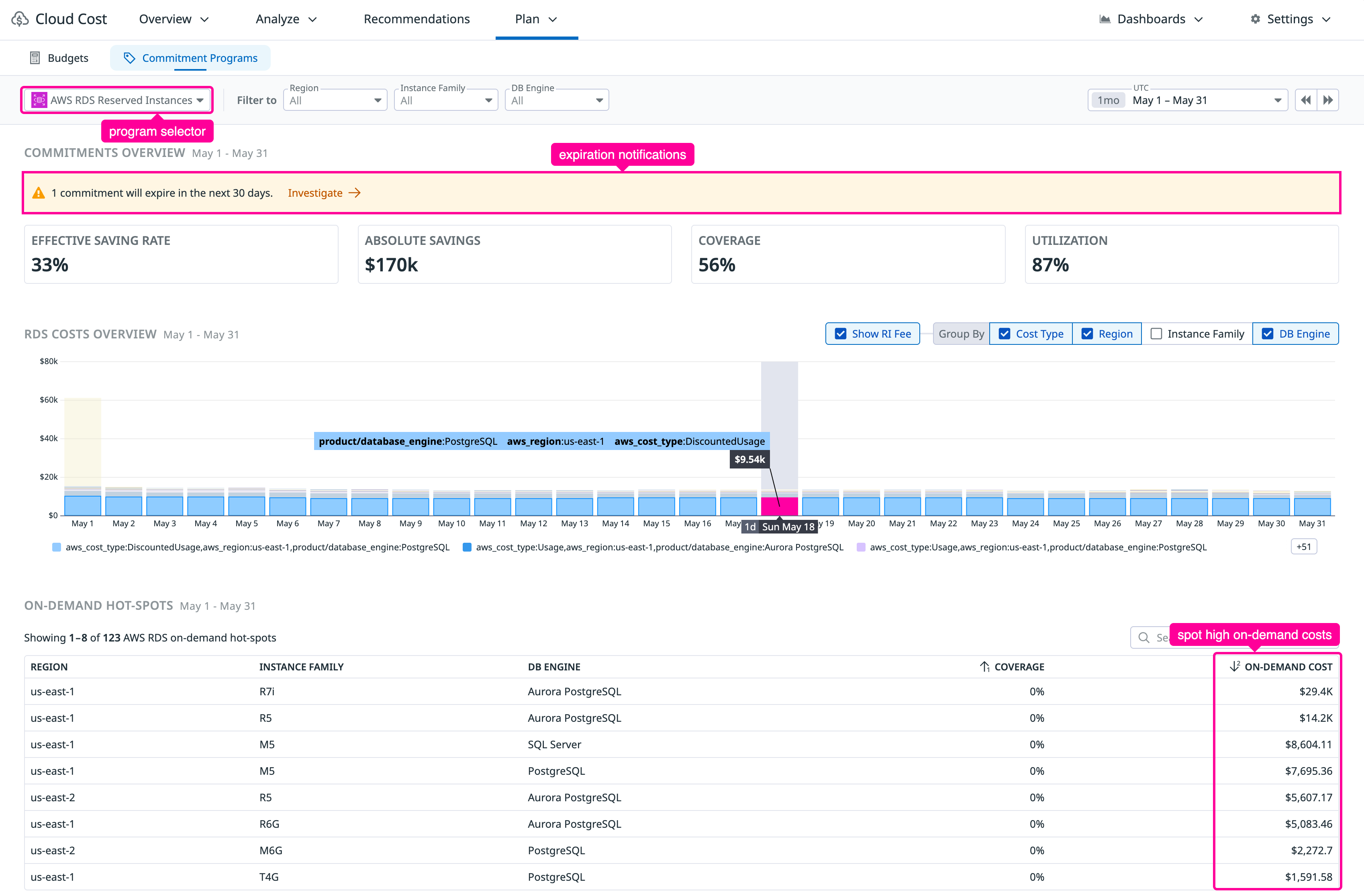
Task: Click the On-Demand Cost descending sort arrow
Action: tap(1235, 667)
